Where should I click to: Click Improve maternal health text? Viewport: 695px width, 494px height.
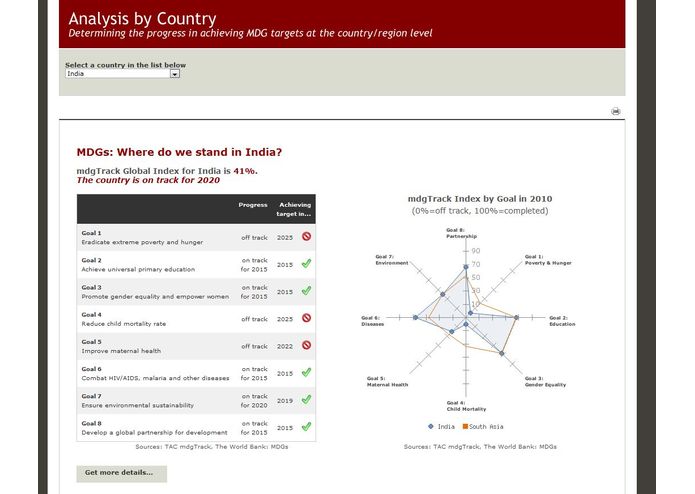(121, 351)
